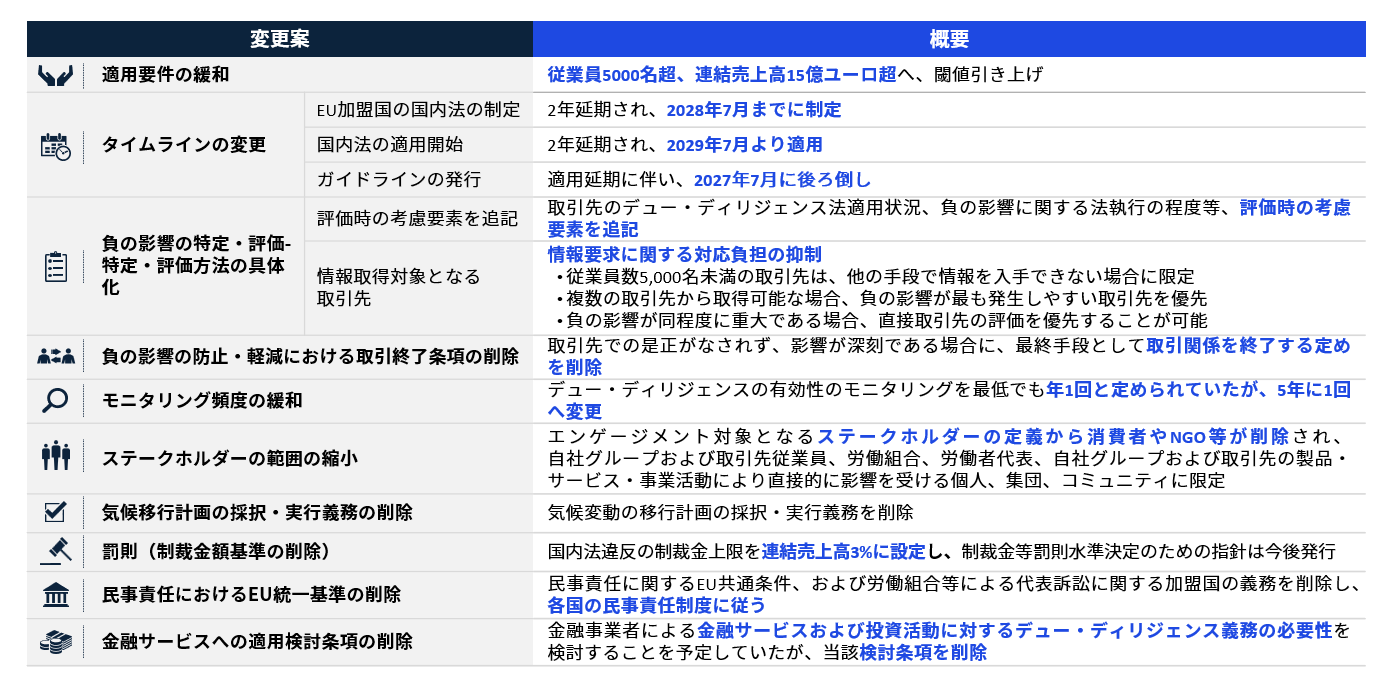Click the three standing persons stakeholder icon
This screenshot has width=1397, height=699.
pos(56,458)
